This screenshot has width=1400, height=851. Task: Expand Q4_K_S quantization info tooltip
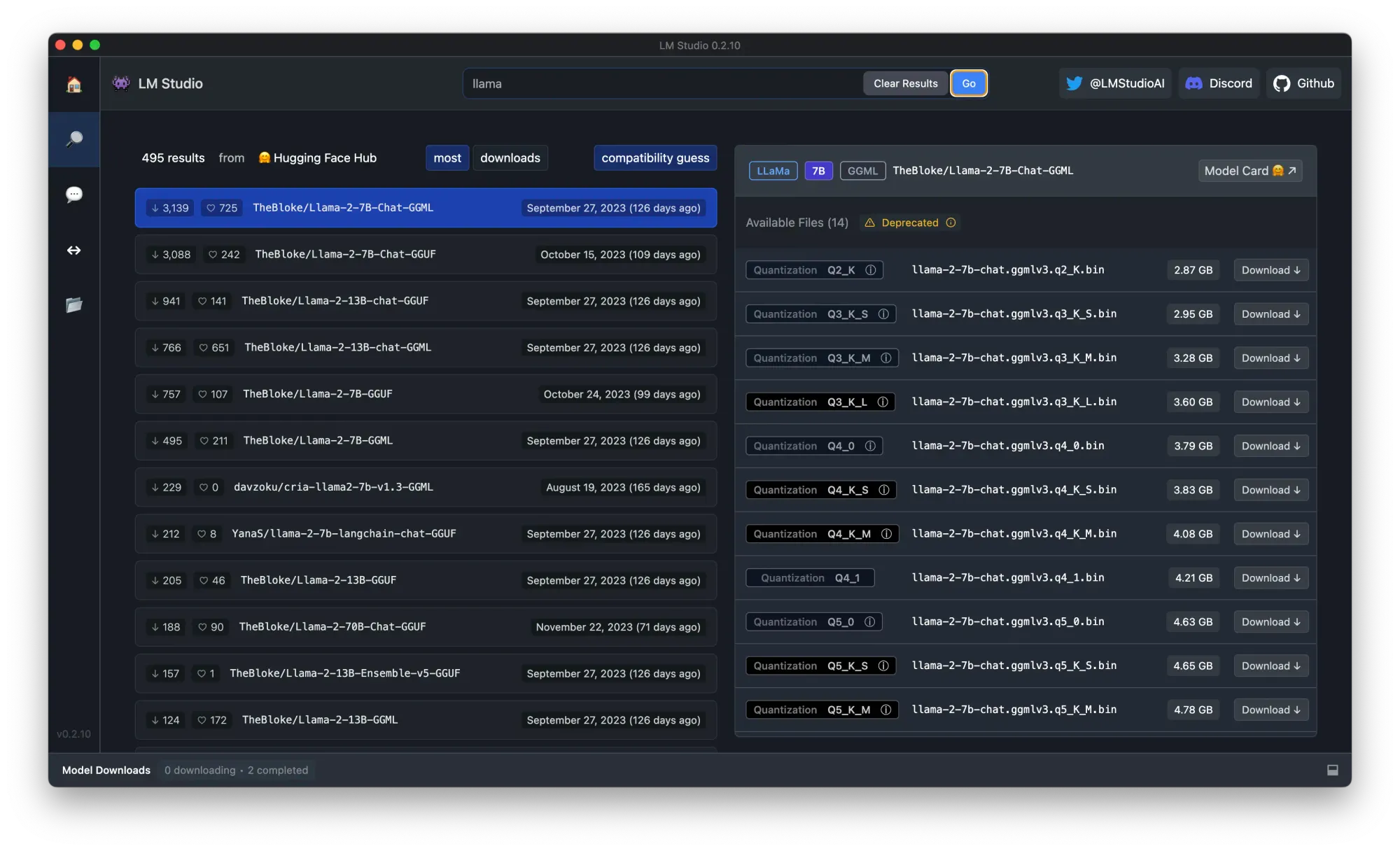click(884, 490)
